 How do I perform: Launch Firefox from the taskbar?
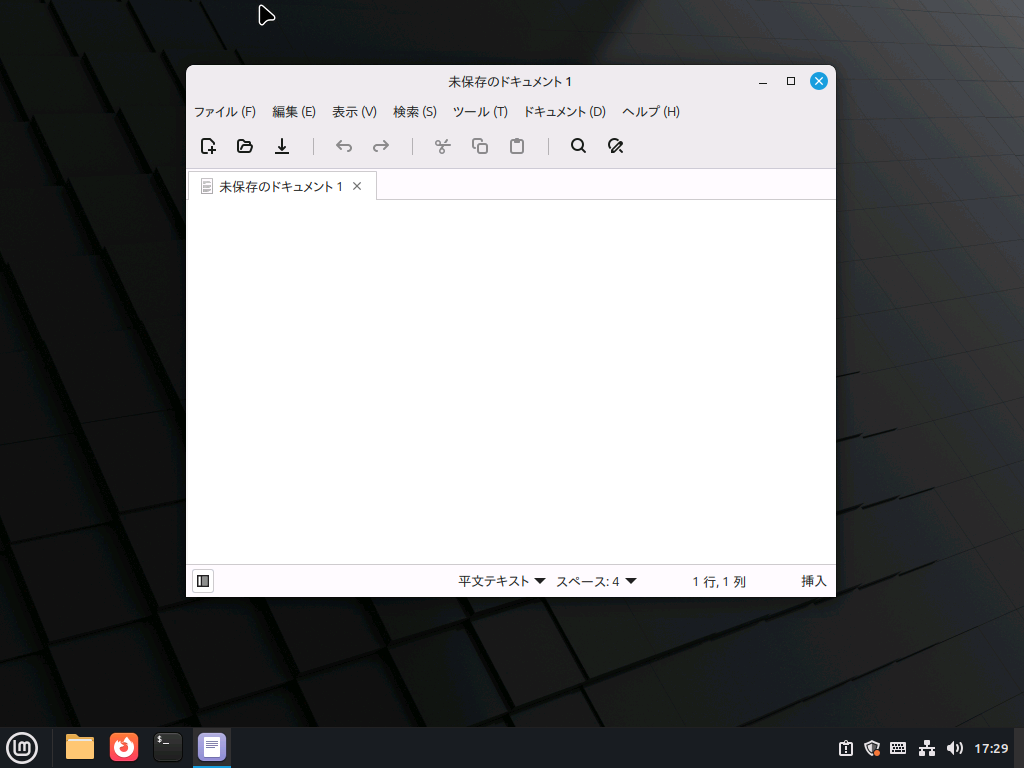[x=124, y=746]
